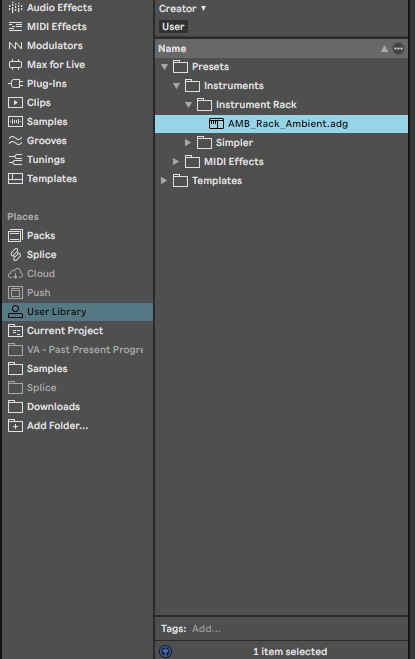Open the Push place

[x=39, y=293]
